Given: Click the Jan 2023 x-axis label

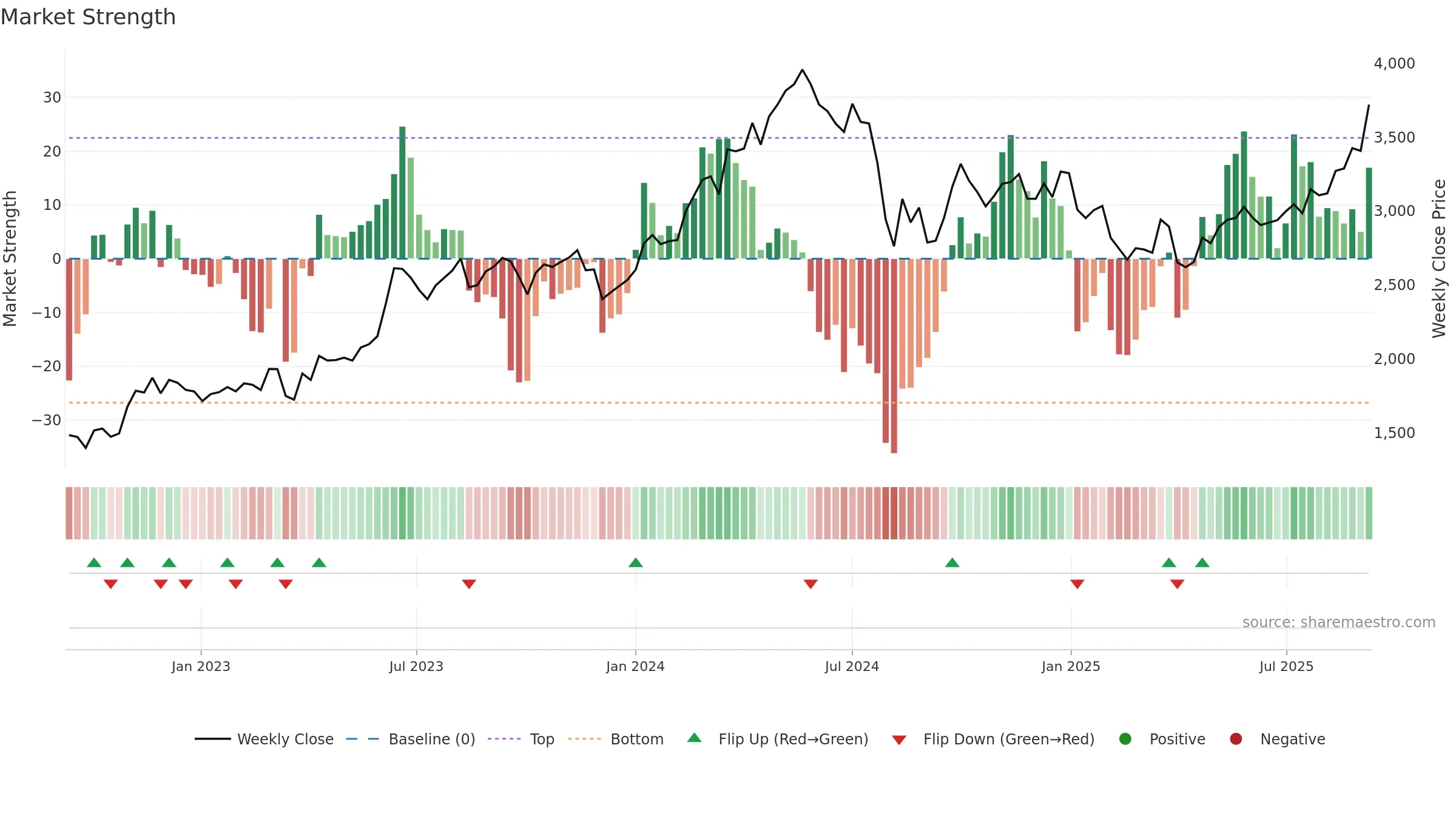Looking at the screenshot, I should click(201, 667).
